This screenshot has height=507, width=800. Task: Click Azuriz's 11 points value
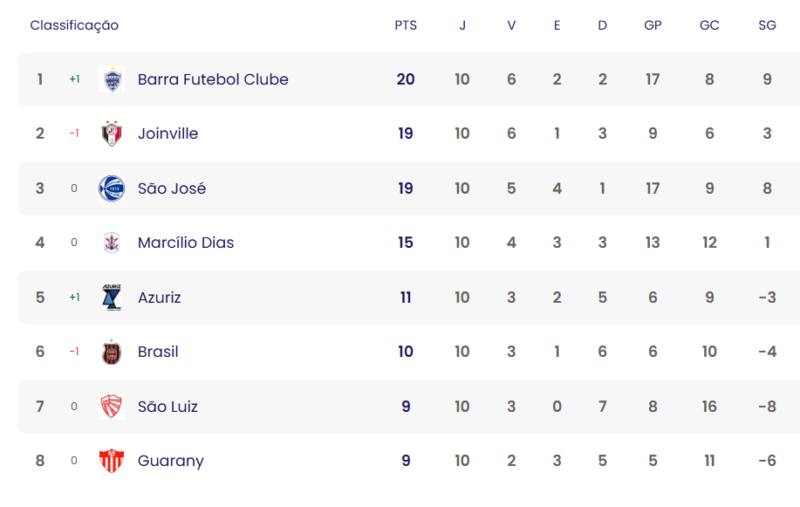[x=406, y=297]
